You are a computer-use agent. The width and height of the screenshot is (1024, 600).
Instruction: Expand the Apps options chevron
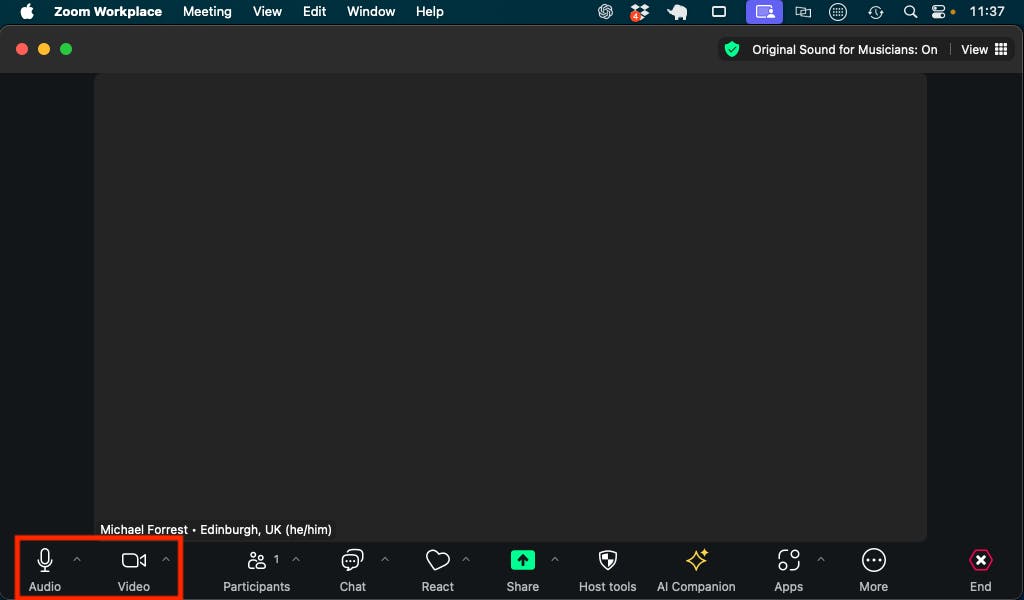coord(821,560)
